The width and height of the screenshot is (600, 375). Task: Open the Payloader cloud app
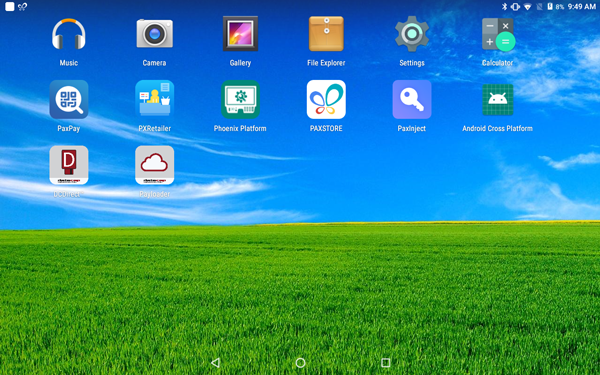(155, 165)
